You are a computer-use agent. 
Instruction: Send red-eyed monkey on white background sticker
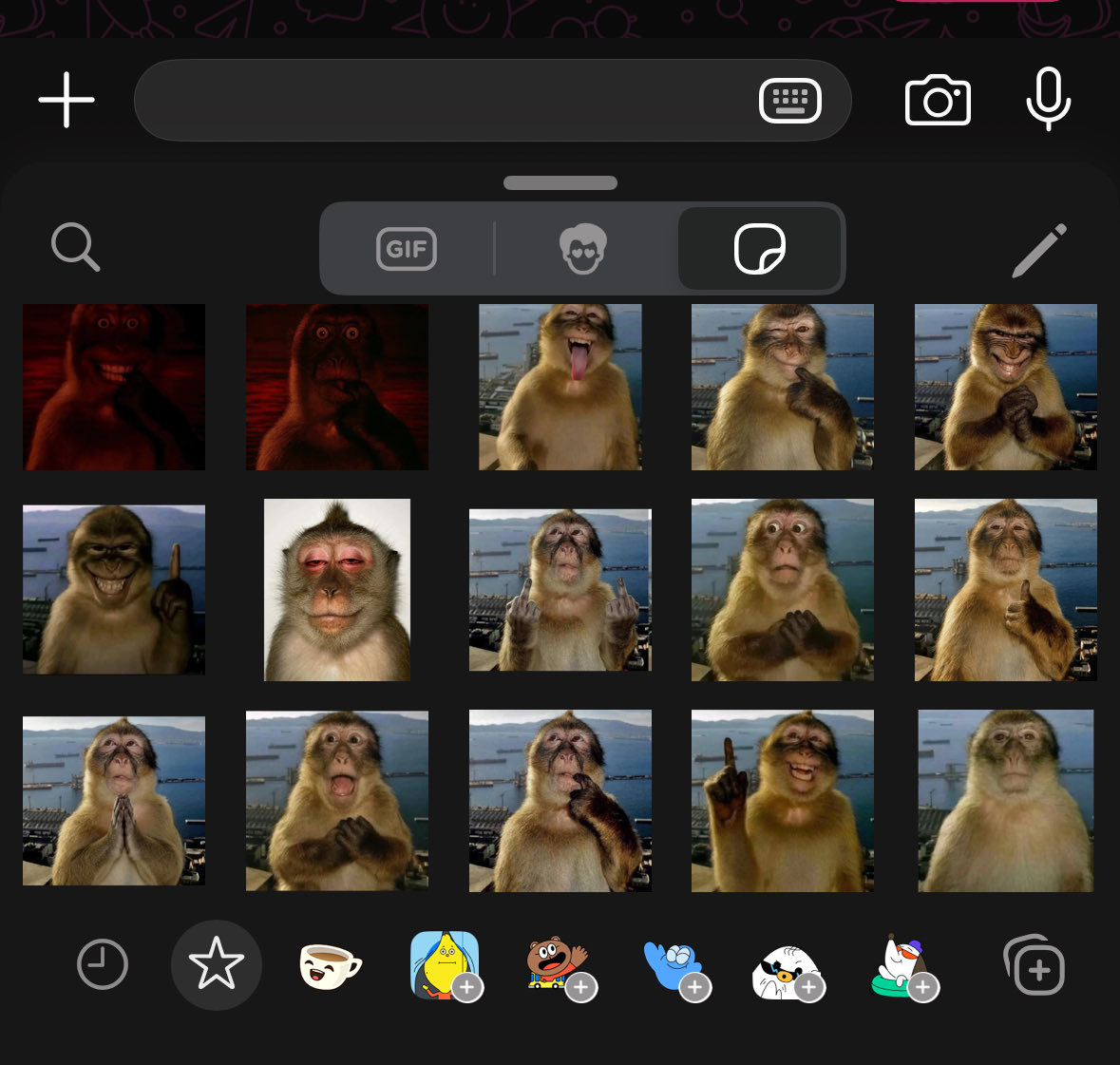tap(337, 589)
